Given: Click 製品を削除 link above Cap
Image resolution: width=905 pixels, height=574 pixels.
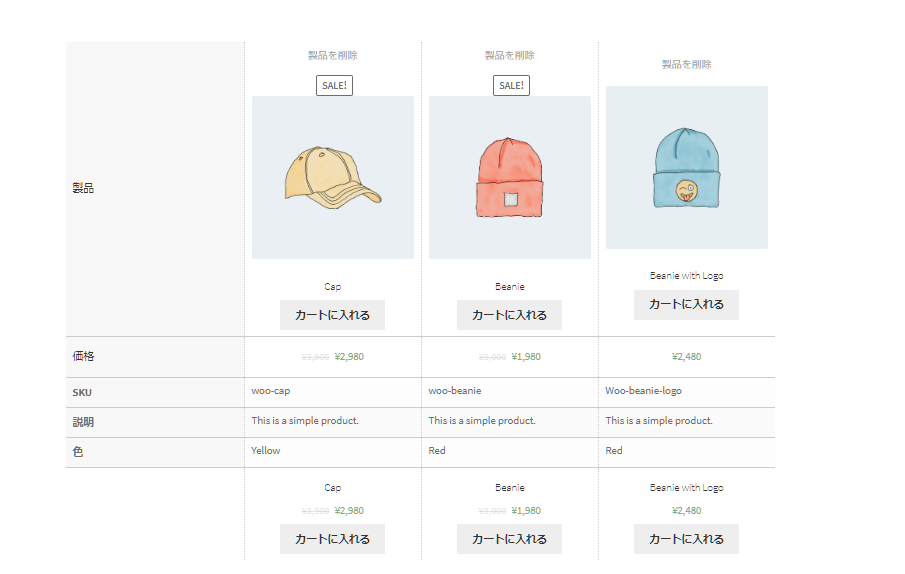Looking at the screenshot, I should coord(332,55).
